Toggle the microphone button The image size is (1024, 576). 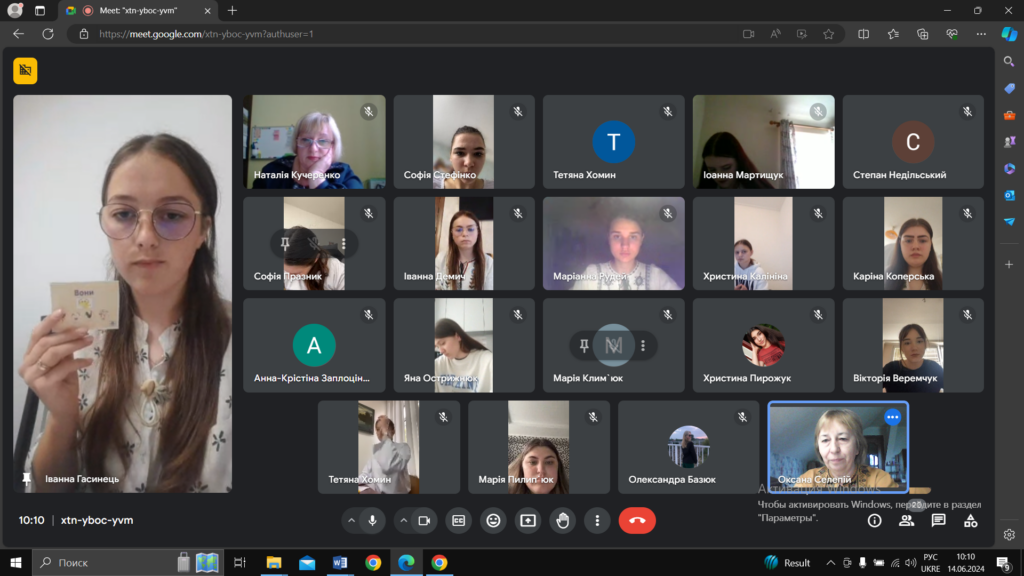pos(372,520)
